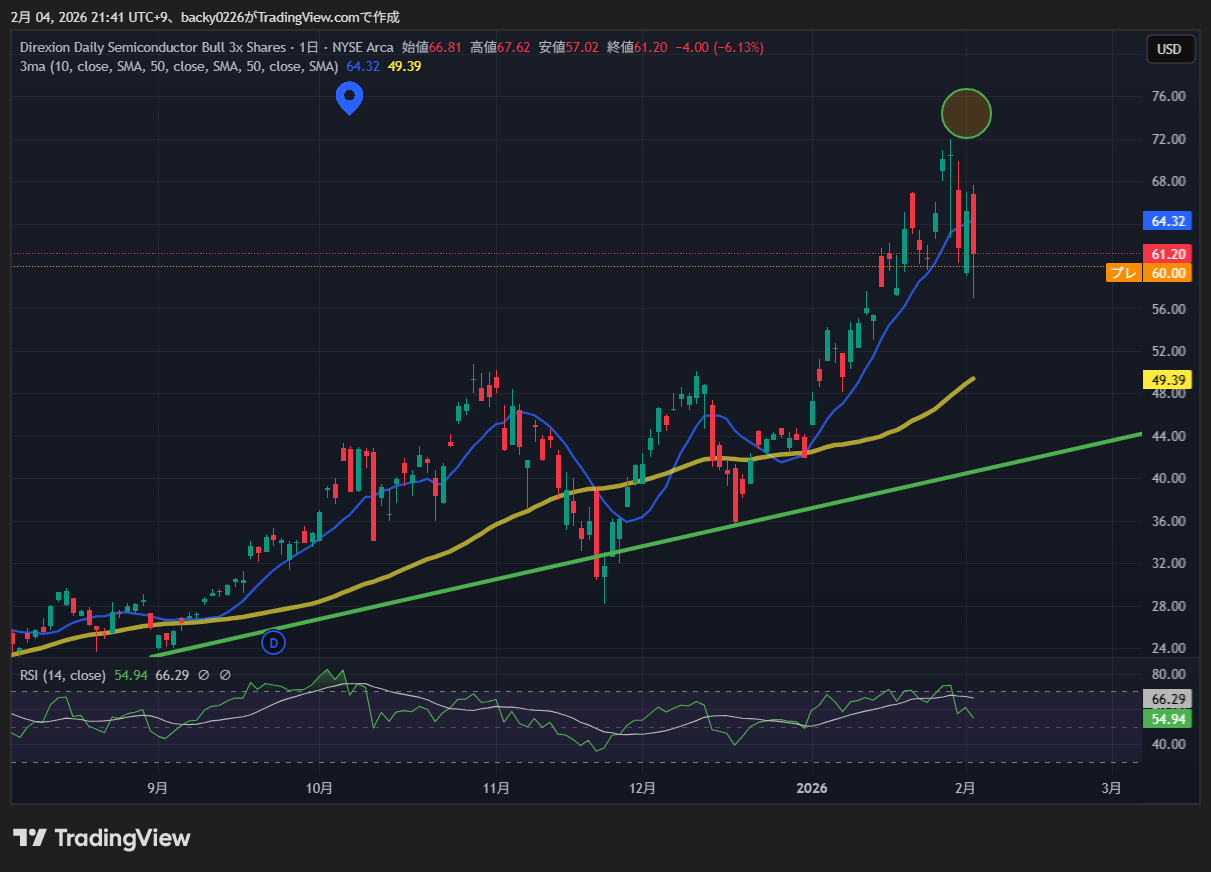Click the yellow 49.39 moving average price label
Viewport: 1211px width, 872px height.
[1168, 380]
